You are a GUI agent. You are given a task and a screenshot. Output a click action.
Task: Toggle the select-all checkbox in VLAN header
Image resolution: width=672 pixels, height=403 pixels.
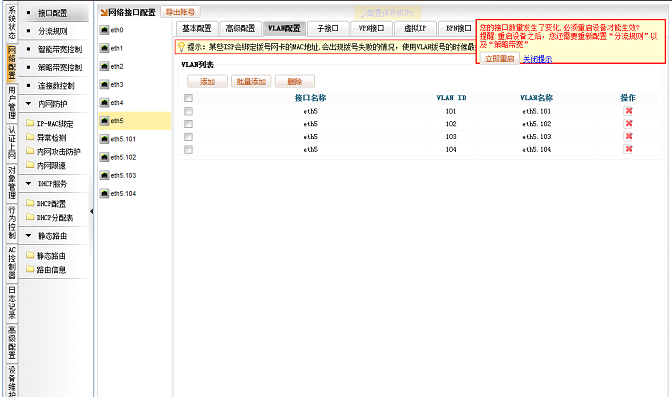pos(188,98)
